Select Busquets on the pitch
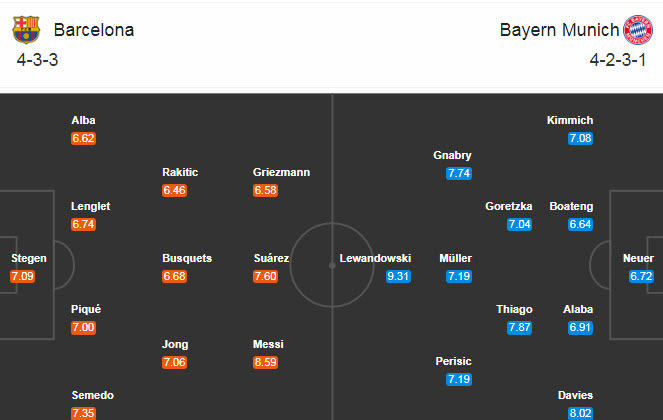 click(x=187, y=258)
